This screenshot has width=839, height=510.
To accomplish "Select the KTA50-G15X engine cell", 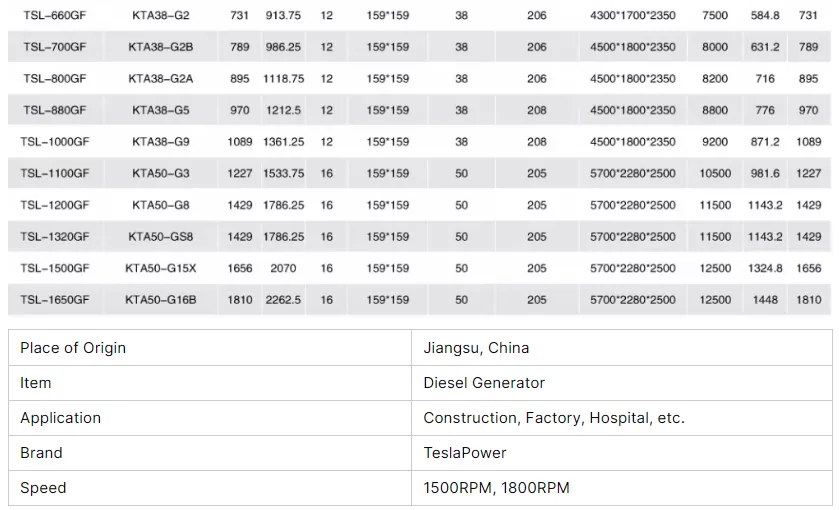I will click(x=161, y=268).
